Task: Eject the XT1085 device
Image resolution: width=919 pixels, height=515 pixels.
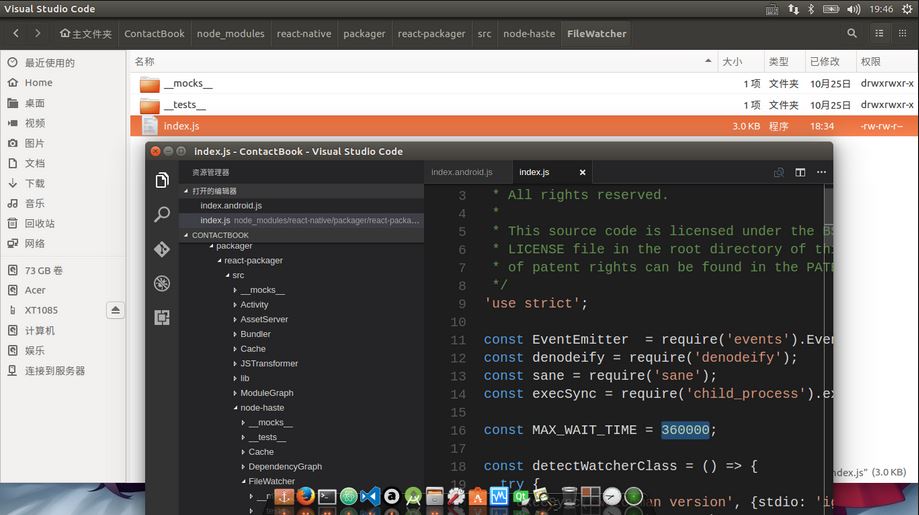Action: pos(115,310)
